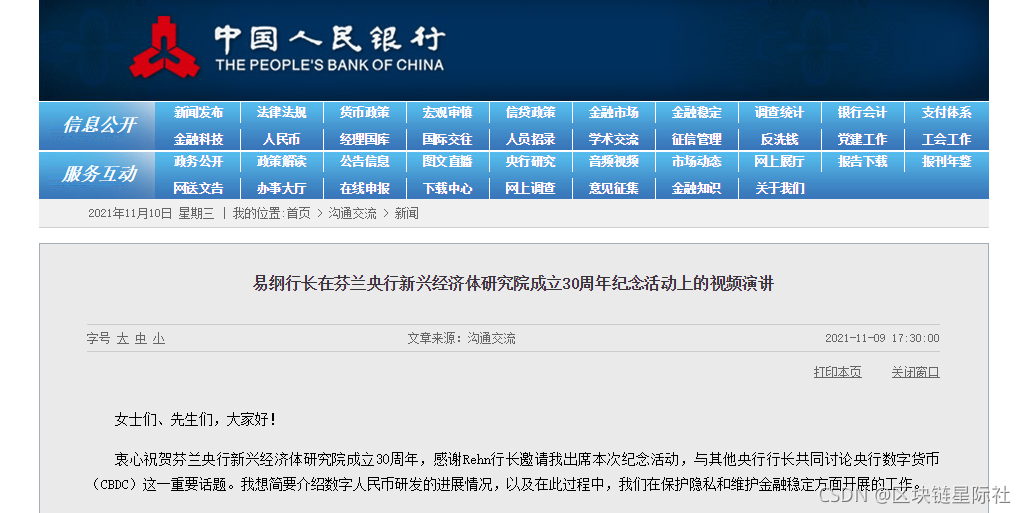Click the article title about 易纲行长
1026x513 pixels.
(514, 284)
